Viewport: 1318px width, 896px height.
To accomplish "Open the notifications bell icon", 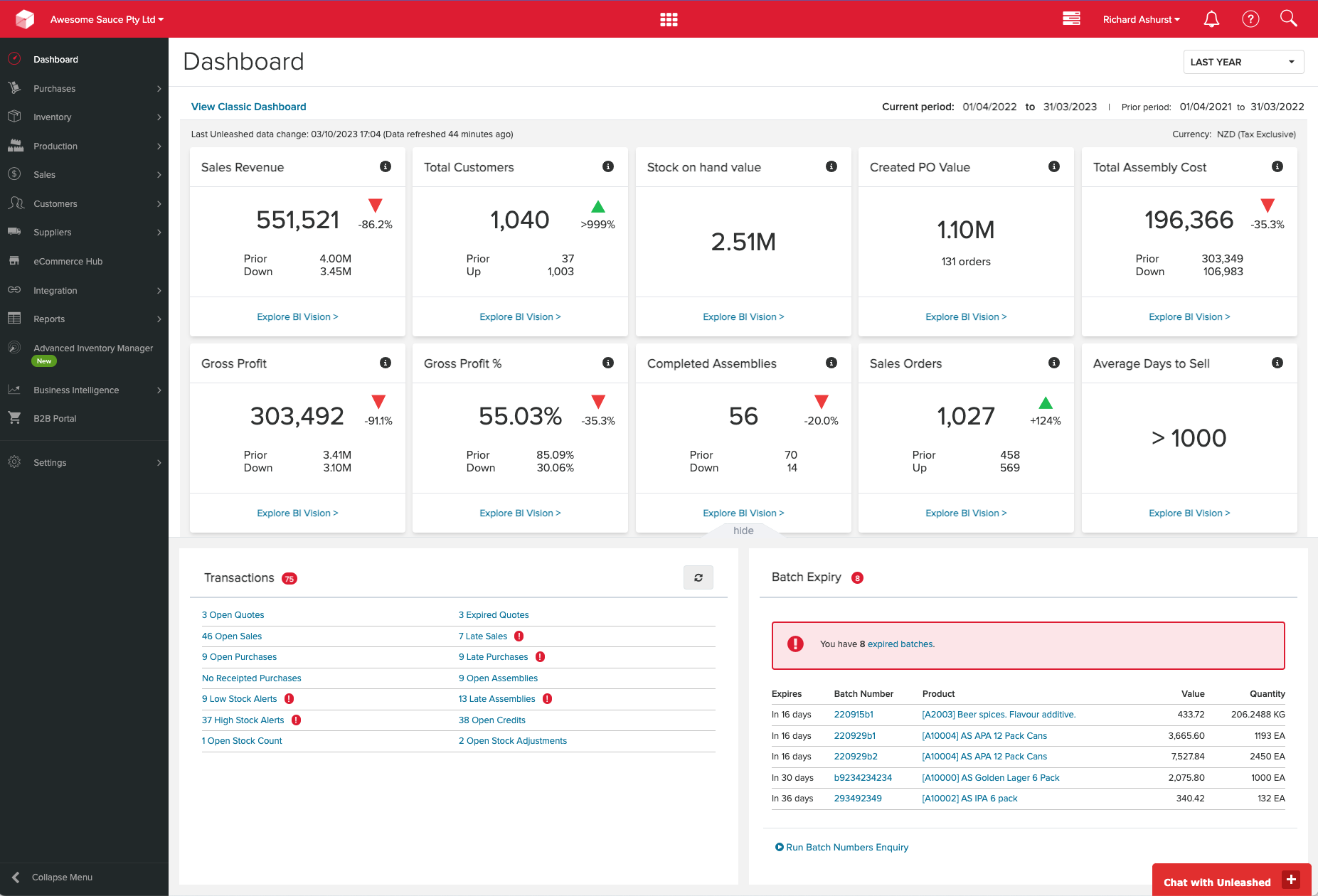I will pos(1211,19).
